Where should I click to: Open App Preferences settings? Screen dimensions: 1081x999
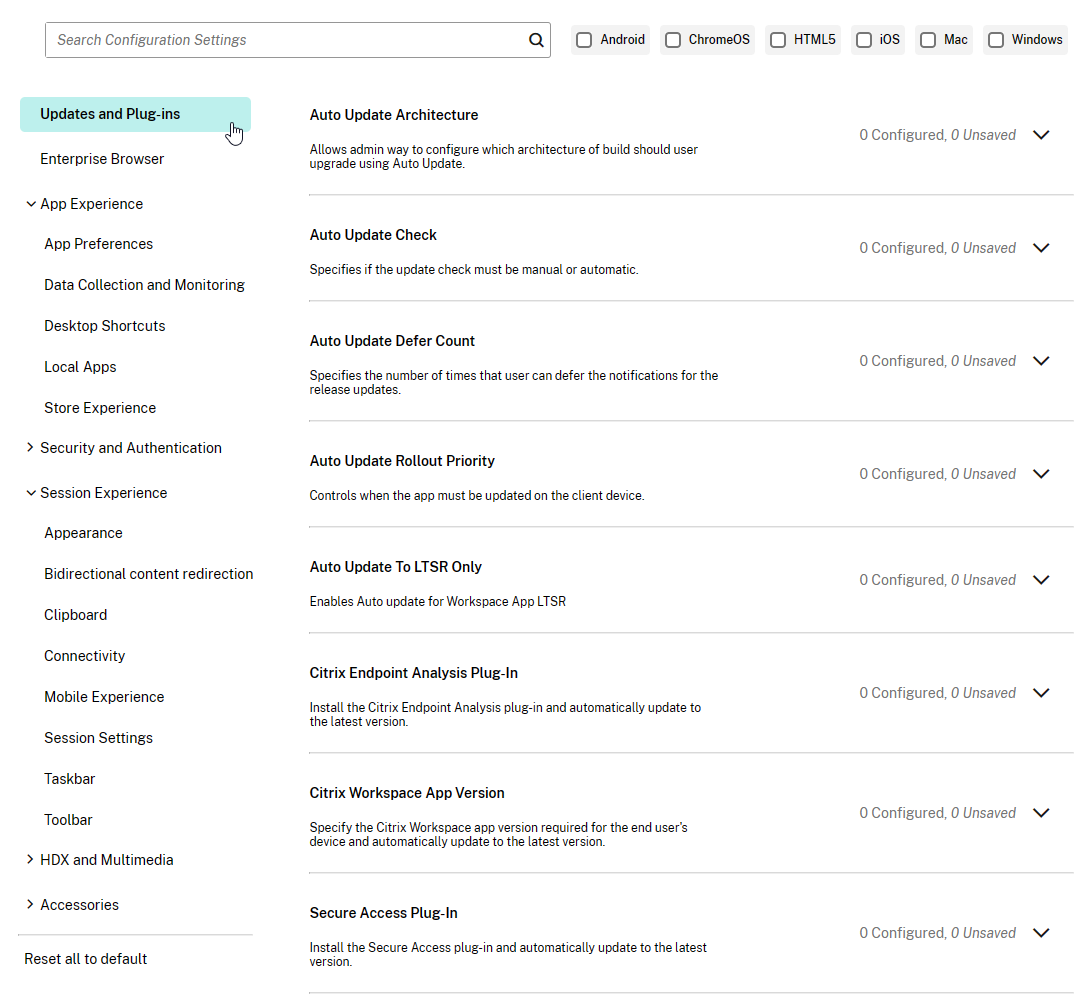tap(99, 244)
